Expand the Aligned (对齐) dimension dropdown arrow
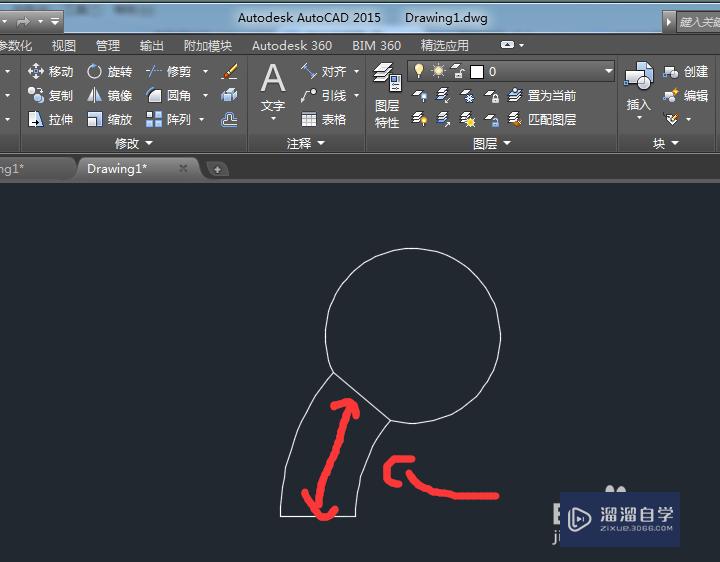Viewport: 720px width, 562px height. click(356, 71)
